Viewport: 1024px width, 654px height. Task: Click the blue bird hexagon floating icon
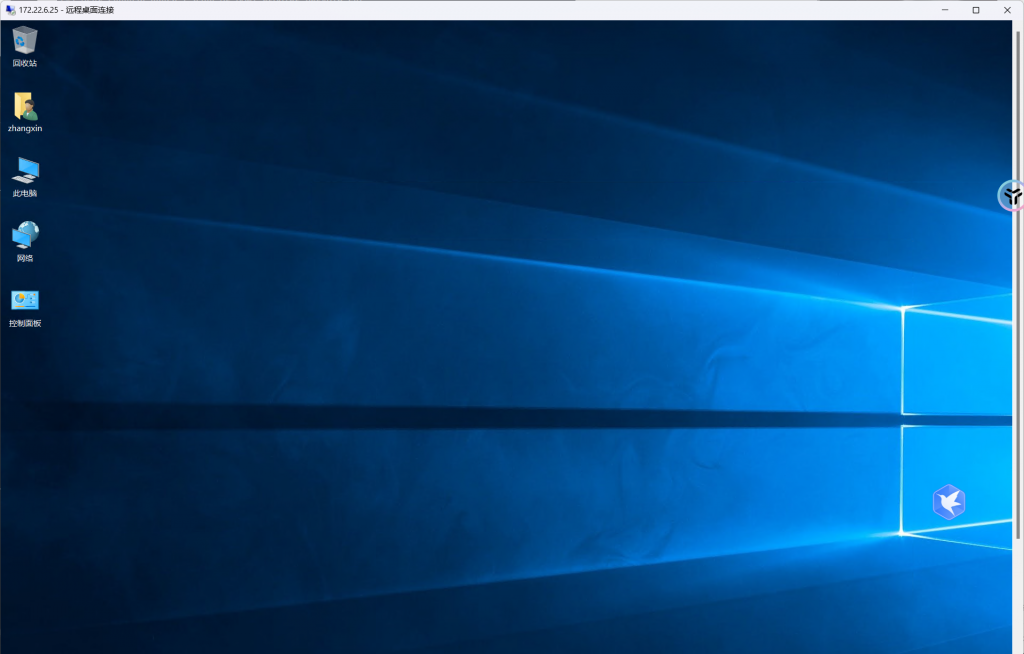(x=949, y=502)
